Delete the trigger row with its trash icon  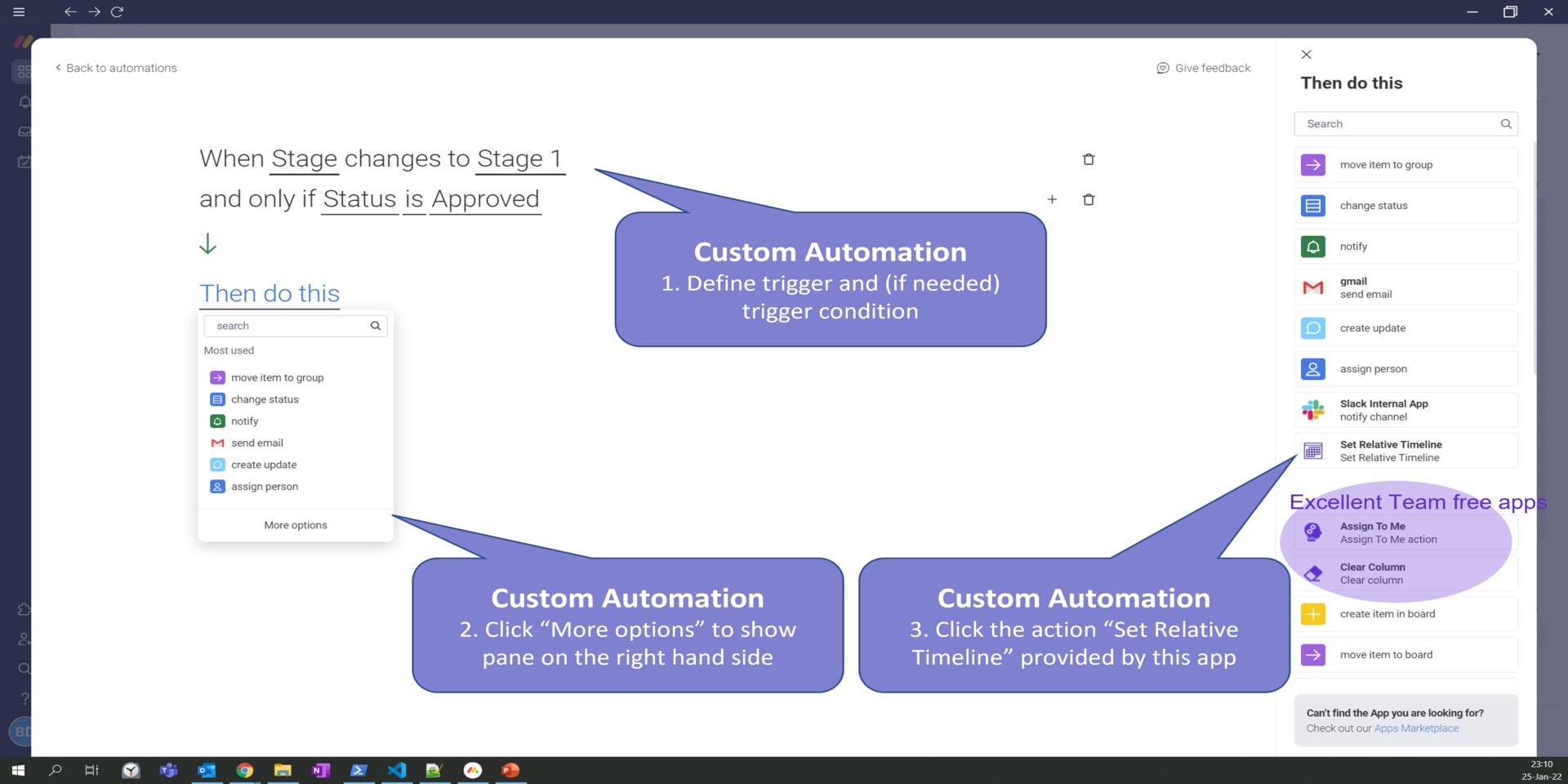1088,159
